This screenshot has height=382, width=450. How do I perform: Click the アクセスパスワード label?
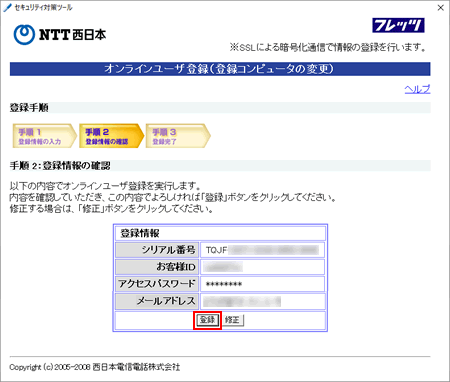click(x=157, y=284)
